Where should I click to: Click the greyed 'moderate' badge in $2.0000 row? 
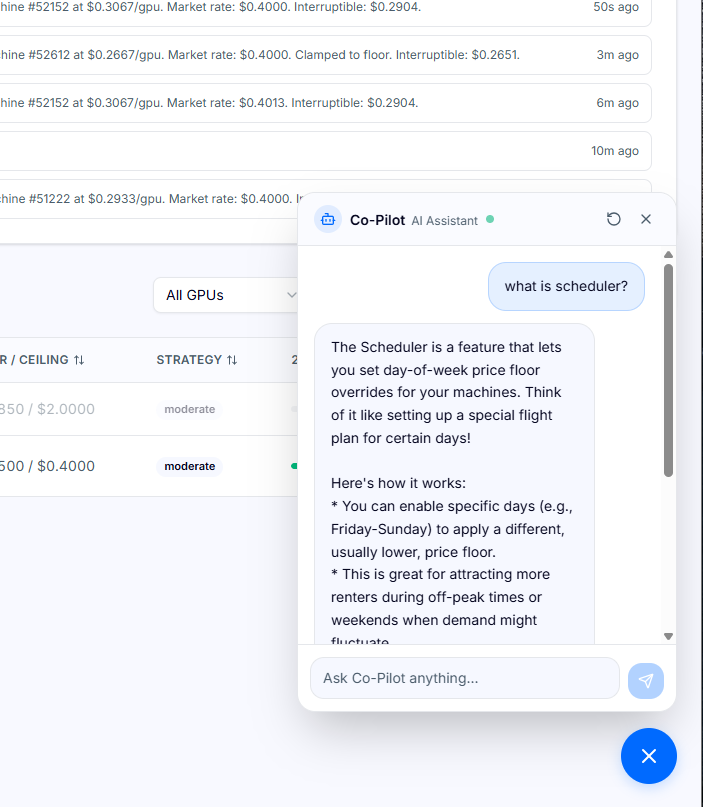pyautogui.click(x=189, y=409)
